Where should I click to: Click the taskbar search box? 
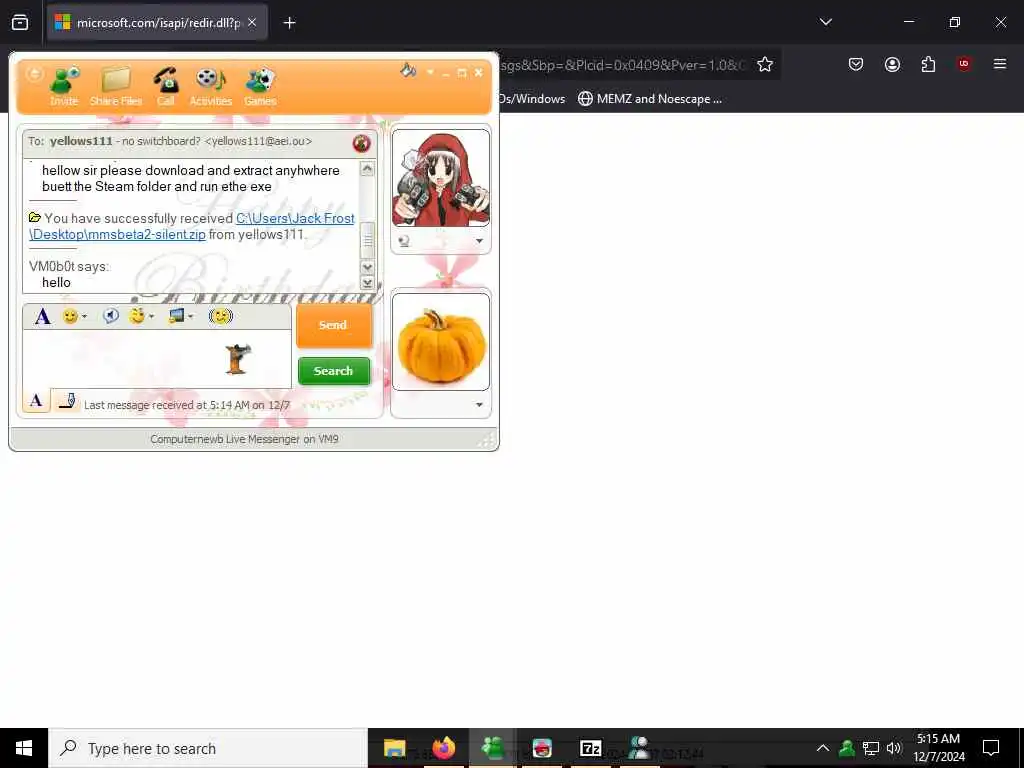tap(208, 748)
